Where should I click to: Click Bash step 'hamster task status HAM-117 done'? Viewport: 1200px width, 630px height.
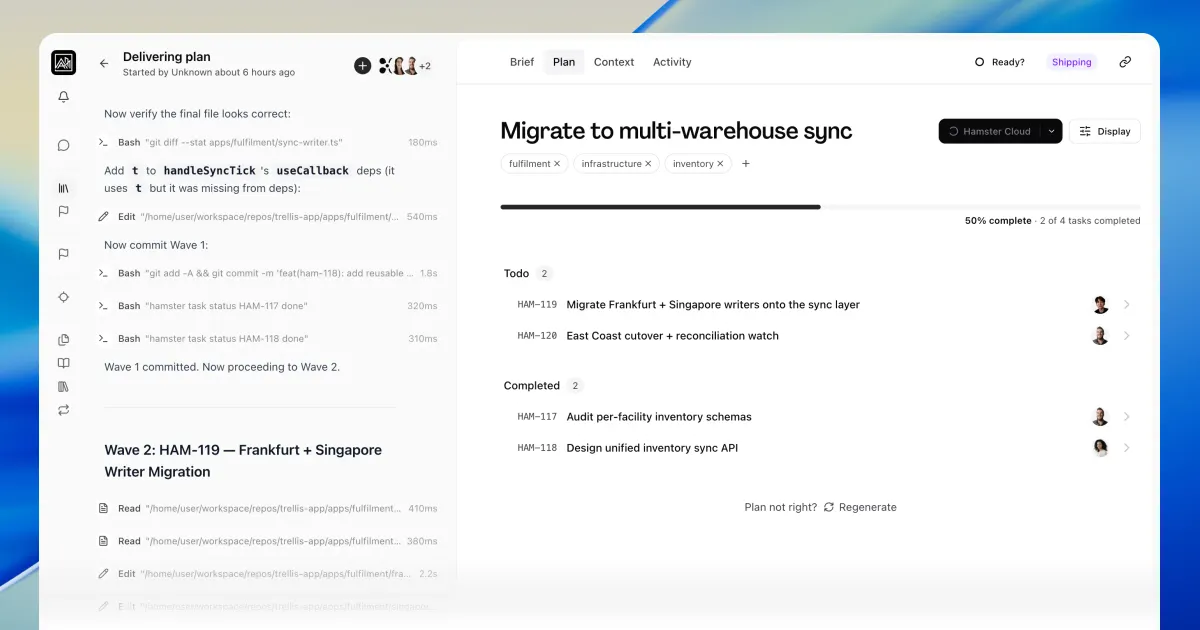[x=267, y=306]
